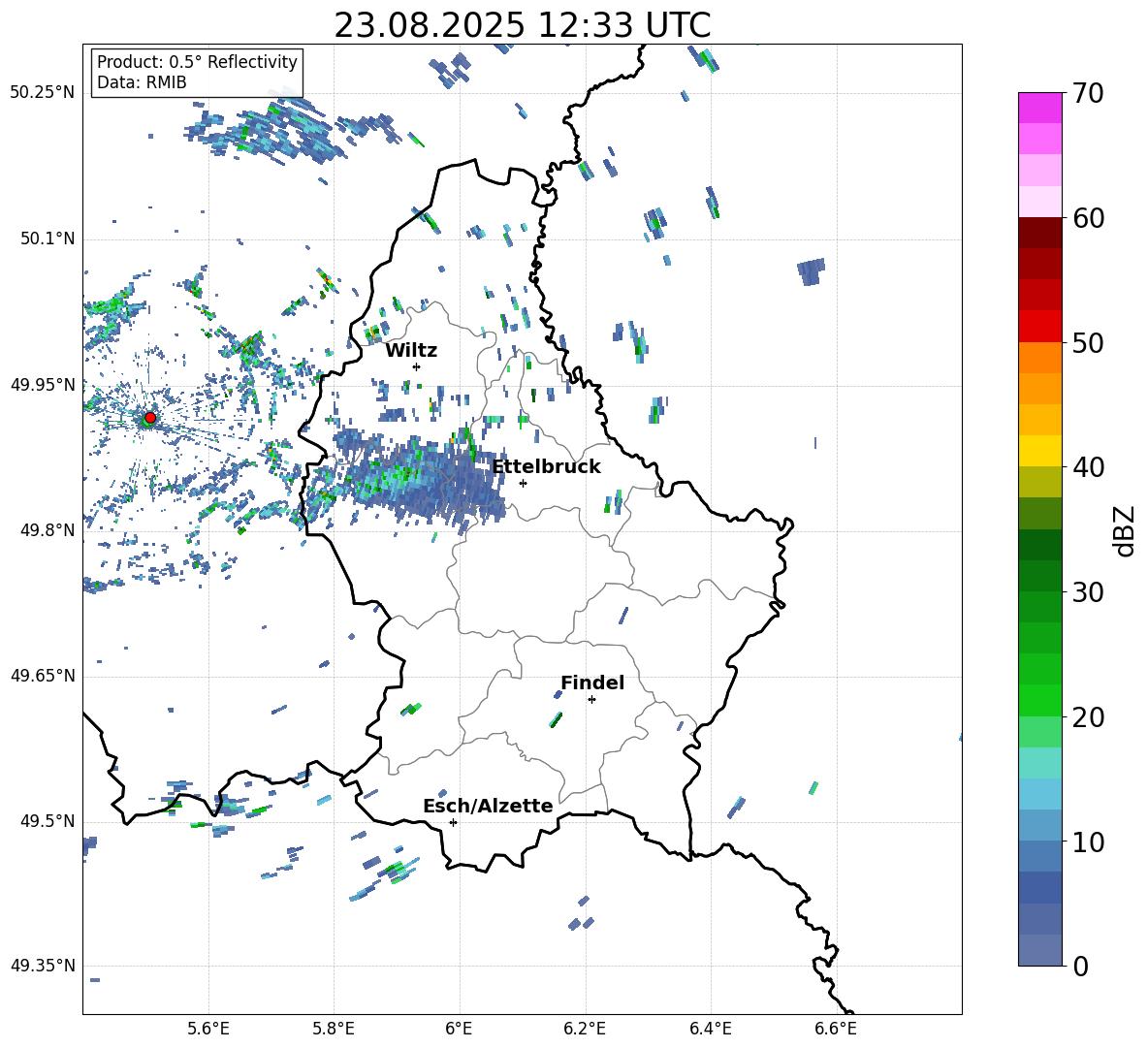Click the 10 label on colorbar
This screenshot has height=1048, width=1148.
[x=1088, y=842]
